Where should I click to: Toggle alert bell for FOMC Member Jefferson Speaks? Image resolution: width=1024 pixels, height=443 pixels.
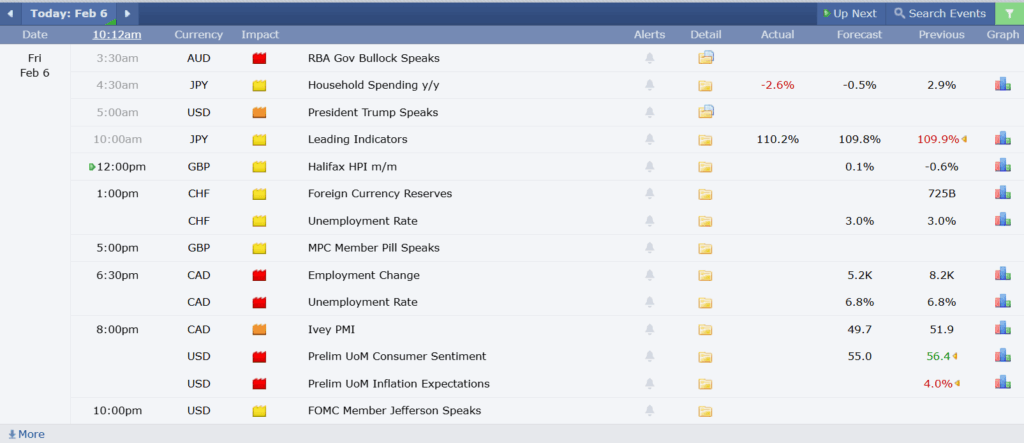(x=649, y=411)
